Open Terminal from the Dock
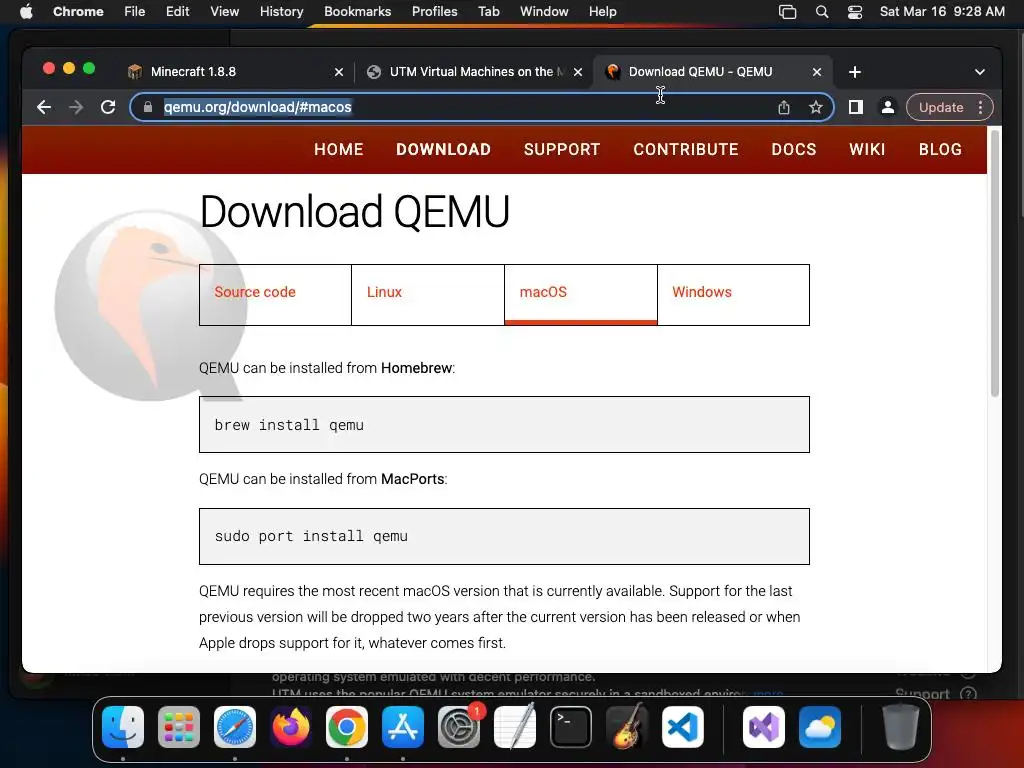 571,727
